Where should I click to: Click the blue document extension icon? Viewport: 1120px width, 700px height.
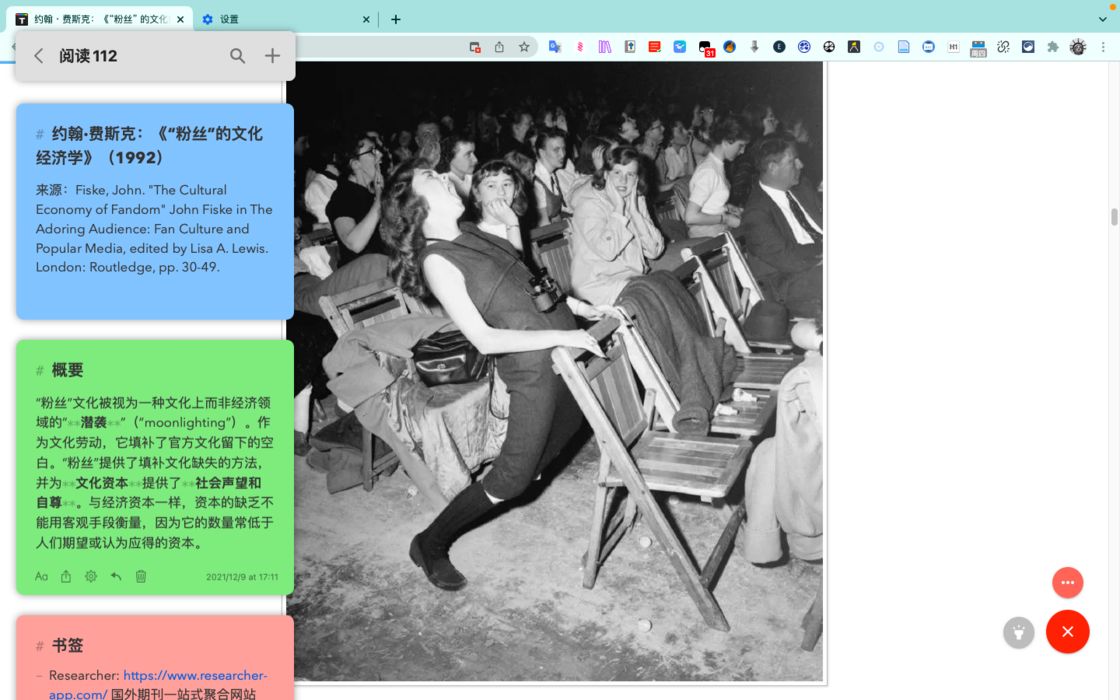904,47
